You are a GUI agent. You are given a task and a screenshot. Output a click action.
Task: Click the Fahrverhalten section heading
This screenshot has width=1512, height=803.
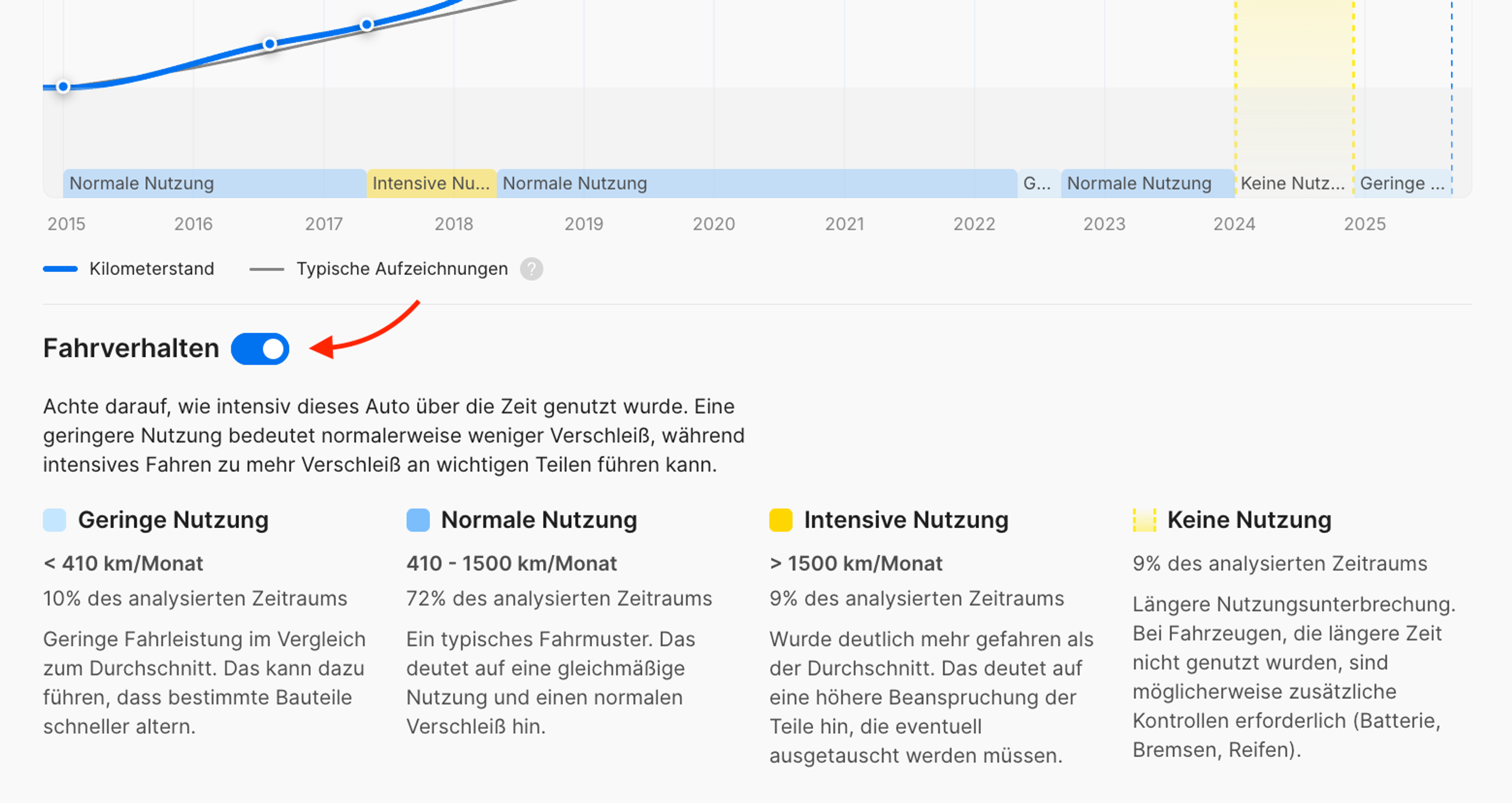pyautogui.click(x=130, y=347)
